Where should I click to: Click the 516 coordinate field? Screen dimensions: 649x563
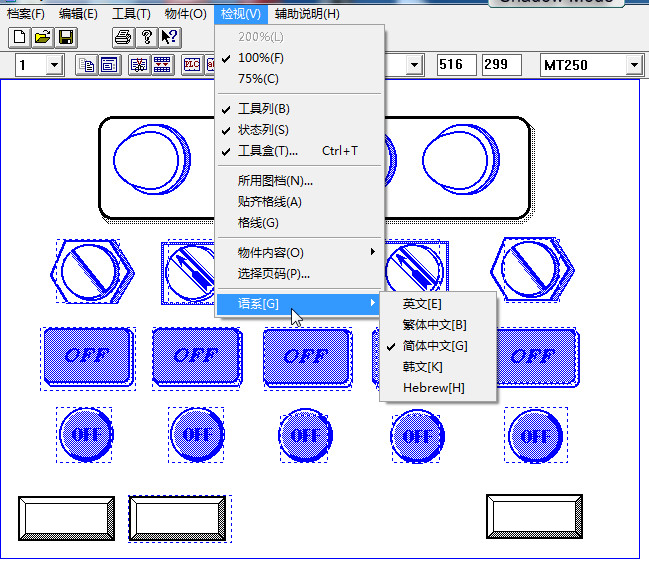[x=456, y=65]
